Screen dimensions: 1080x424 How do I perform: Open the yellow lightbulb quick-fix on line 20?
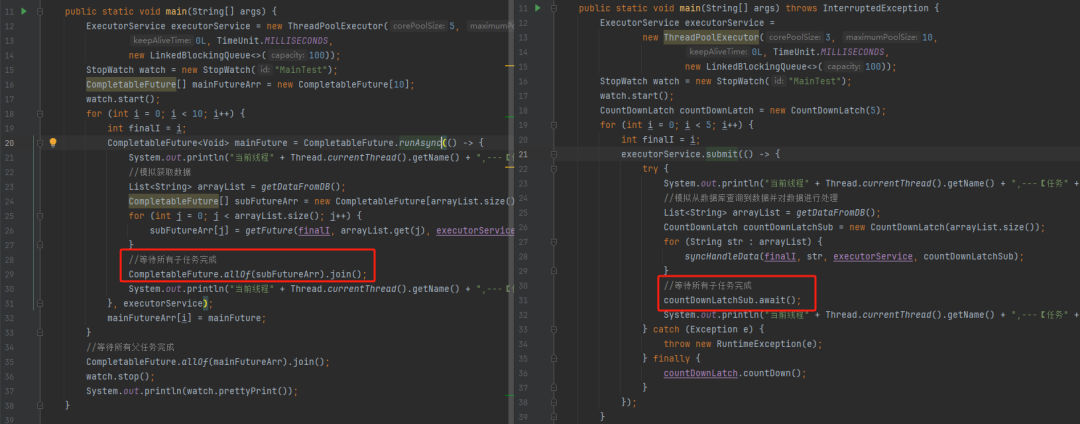point(53,142)
